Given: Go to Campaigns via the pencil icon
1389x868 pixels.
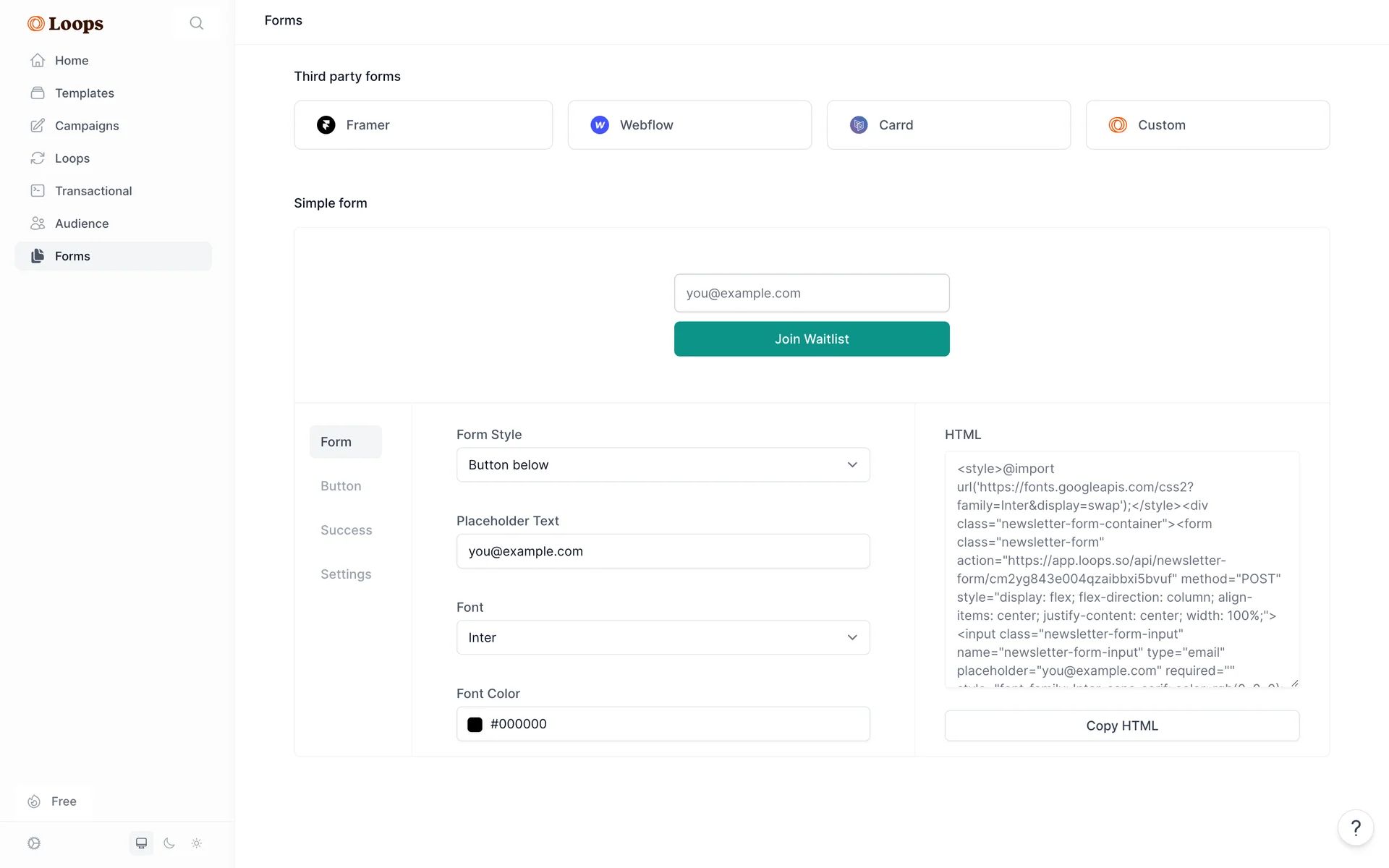Looking at the screenshot, I should tap(38, 126).
